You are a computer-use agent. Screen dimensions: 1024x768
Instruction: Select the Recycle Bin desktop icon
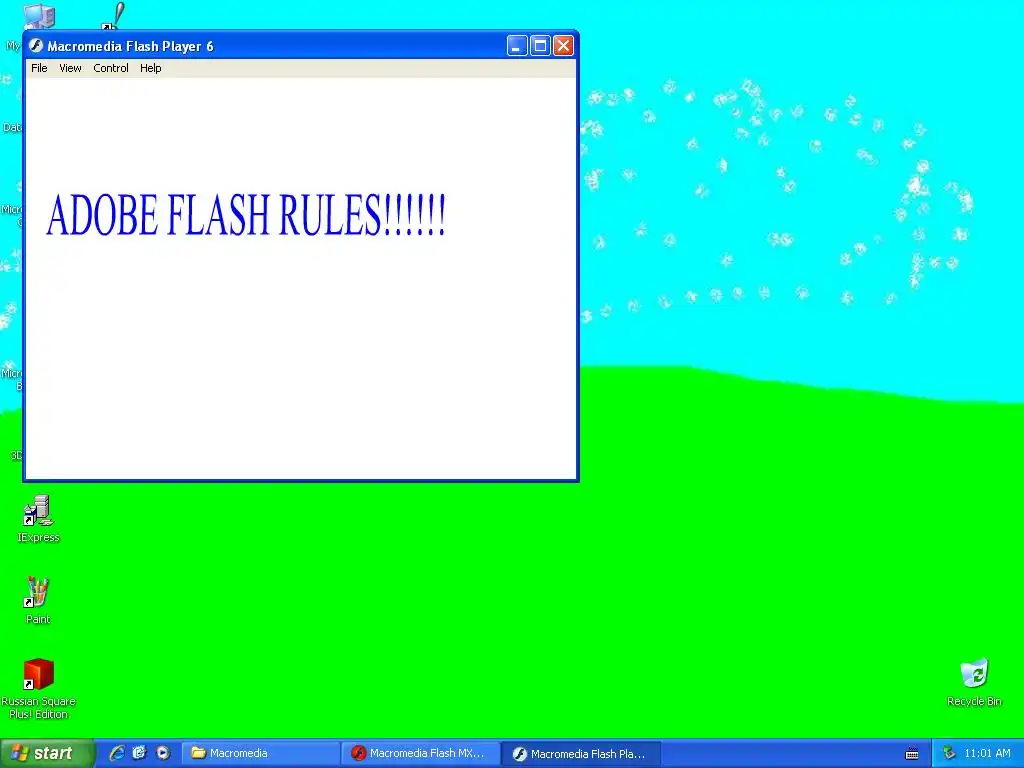point(974,682)
